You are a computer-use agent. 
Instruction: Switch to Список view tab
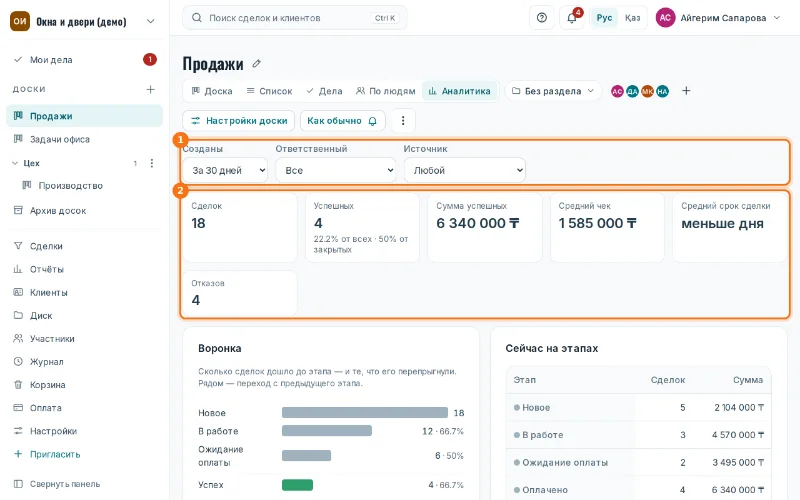[269, 91]
